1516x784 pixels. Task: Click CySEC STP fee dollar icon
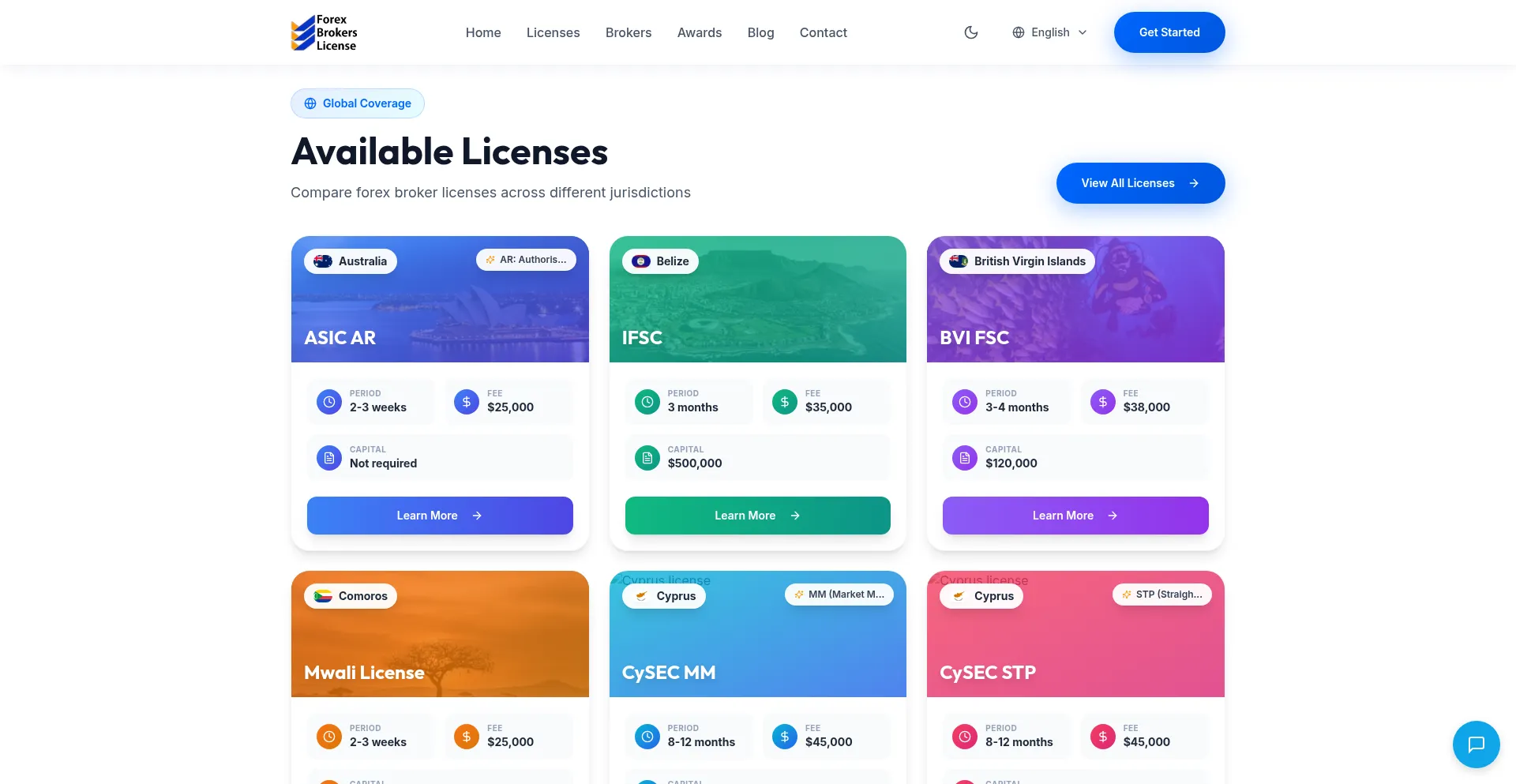(1103, 737)
